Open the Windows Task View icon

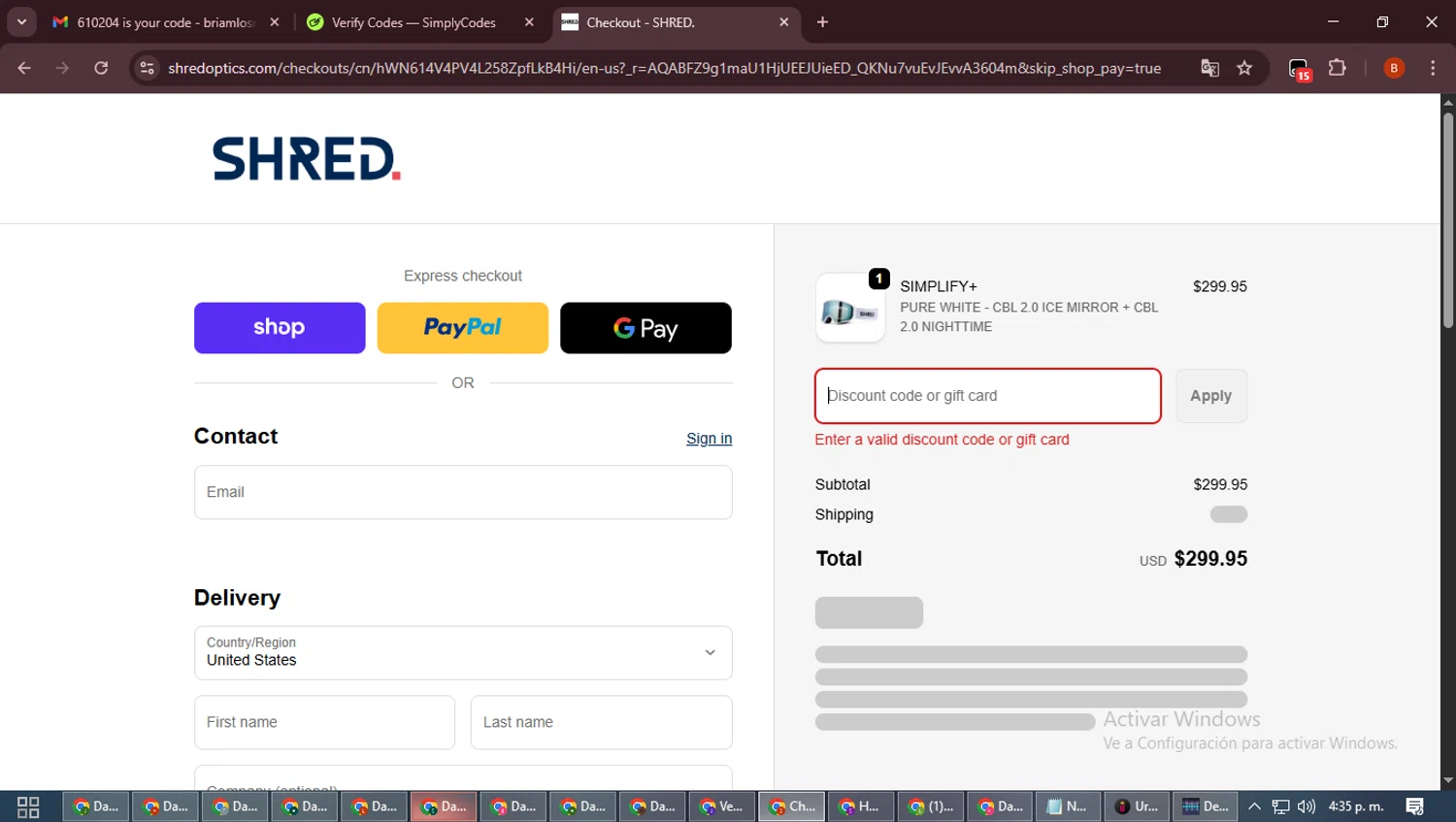point(28,806)
